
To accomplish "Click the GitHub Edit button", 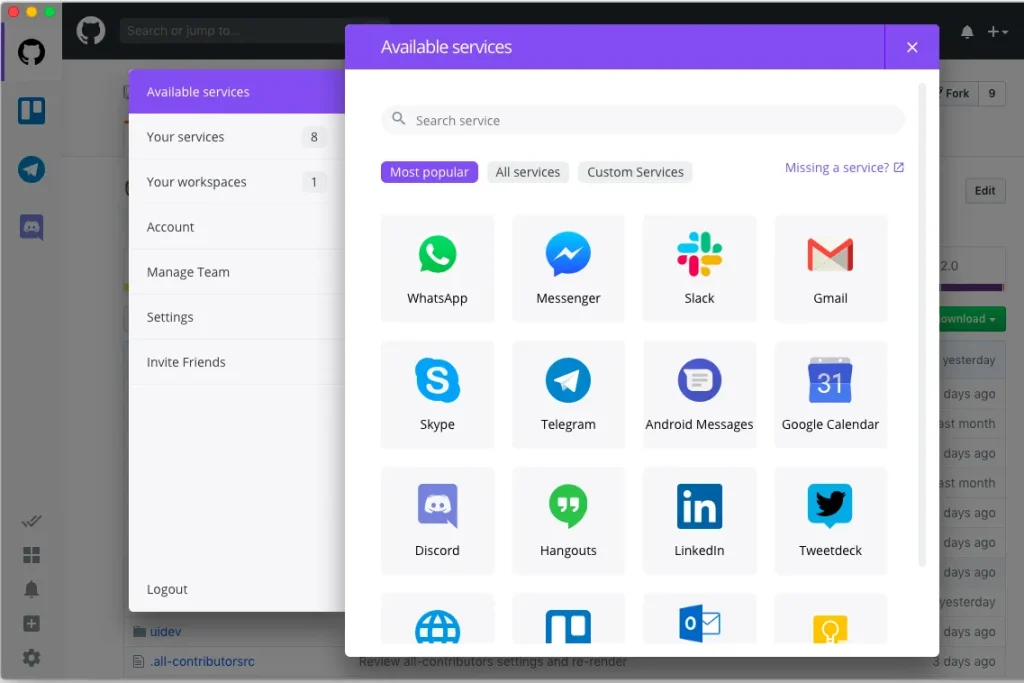I will (985, 191).
